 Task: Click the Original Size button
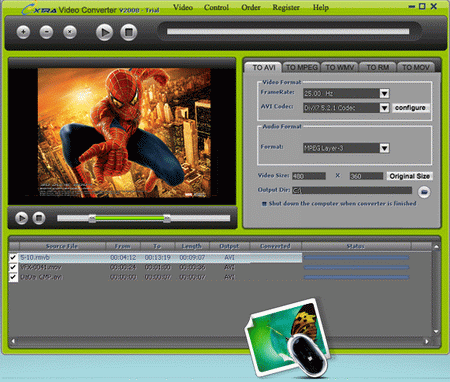pyautogui.click(x=409, y=176)
